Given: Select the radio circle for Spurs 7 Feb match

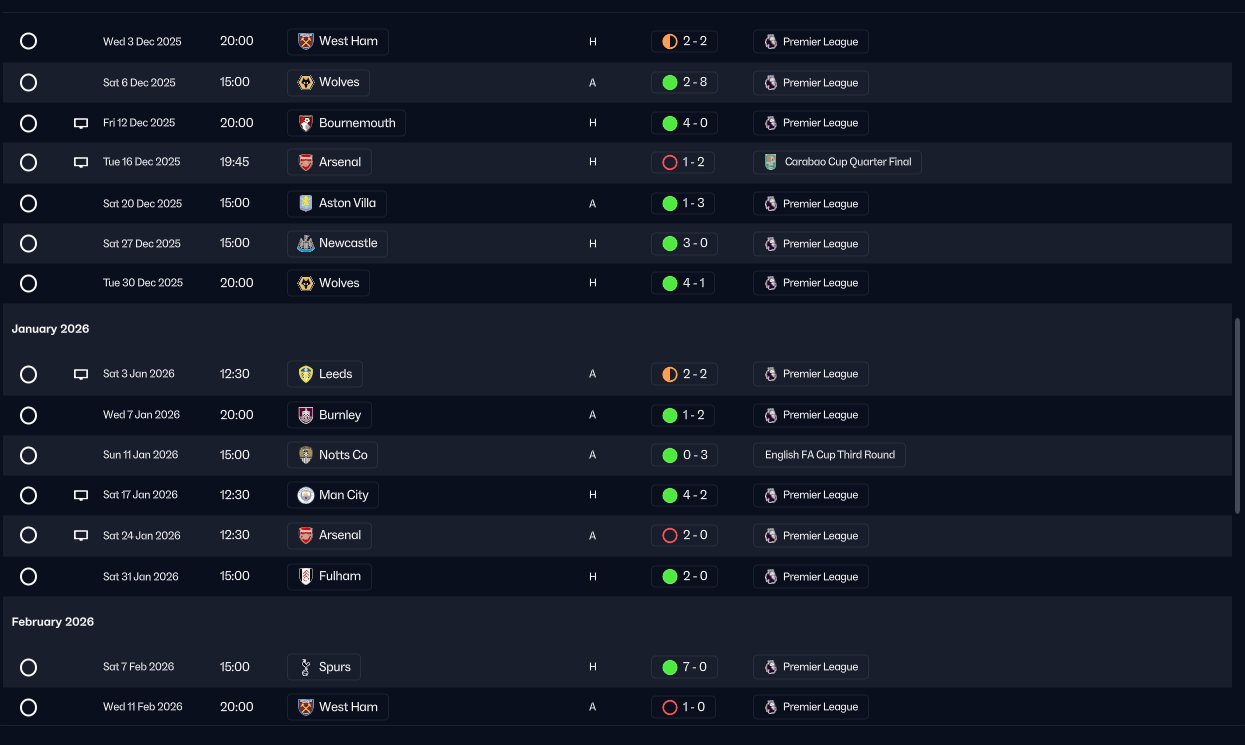Looking at the screenshot, I should pos(29,667).
